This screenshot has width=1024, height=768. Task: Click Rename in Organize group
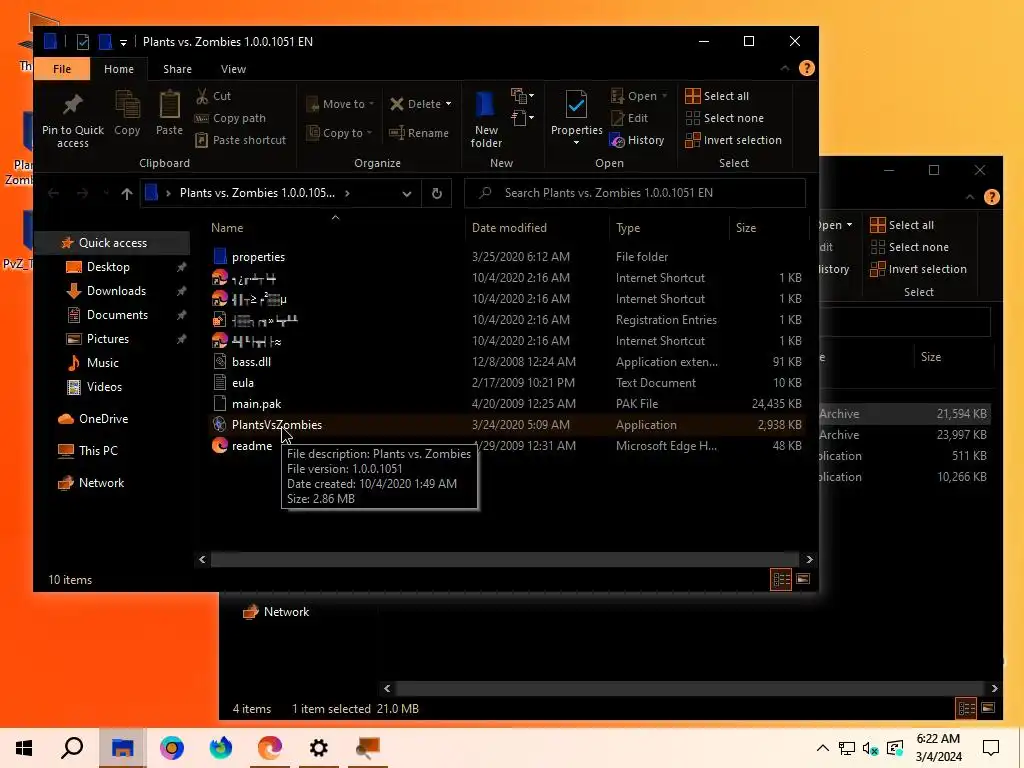(x=419, y=133)
